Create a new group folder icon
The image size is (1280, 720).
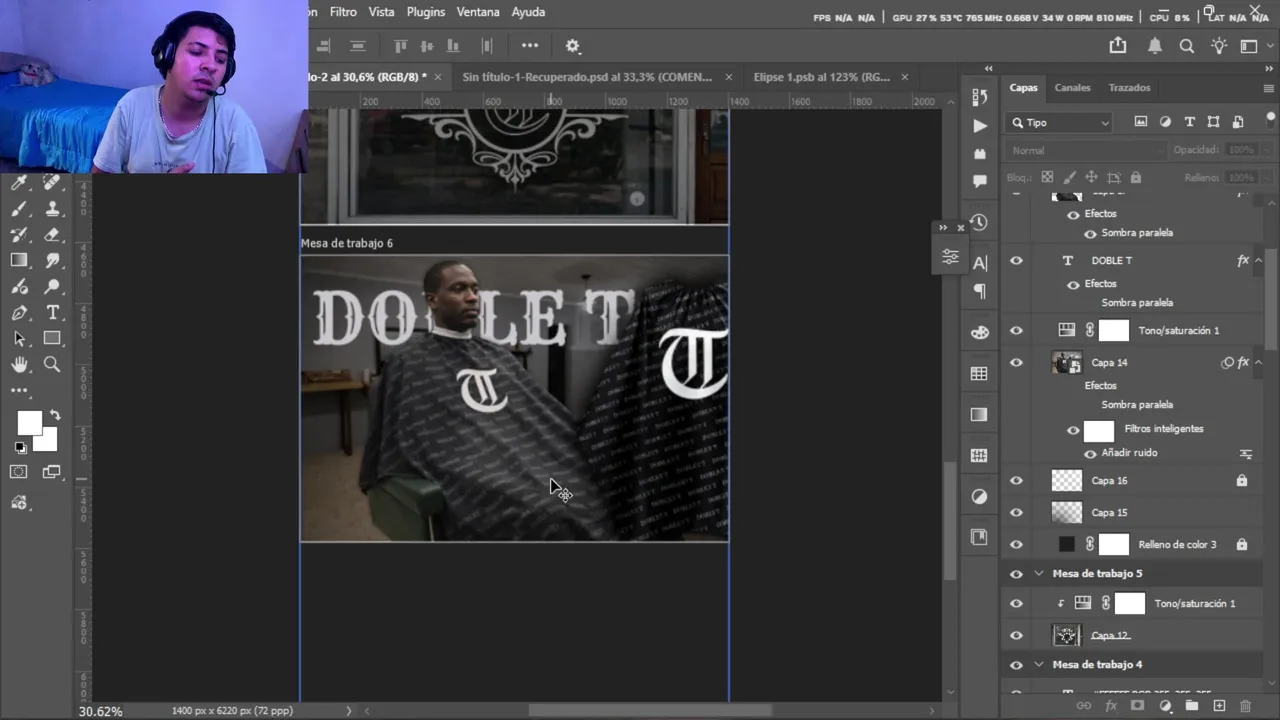pyautogui.click(x=1192, y=706)
